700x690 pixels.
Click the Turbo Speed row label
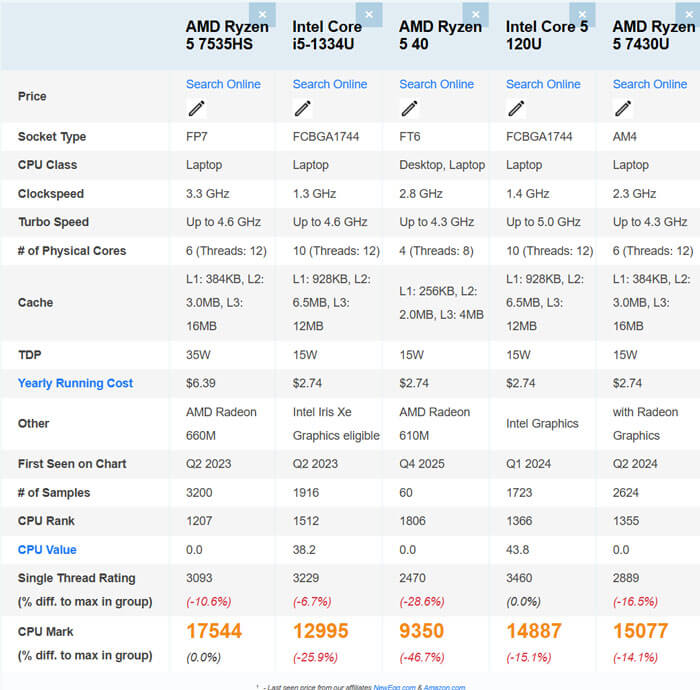54,222
